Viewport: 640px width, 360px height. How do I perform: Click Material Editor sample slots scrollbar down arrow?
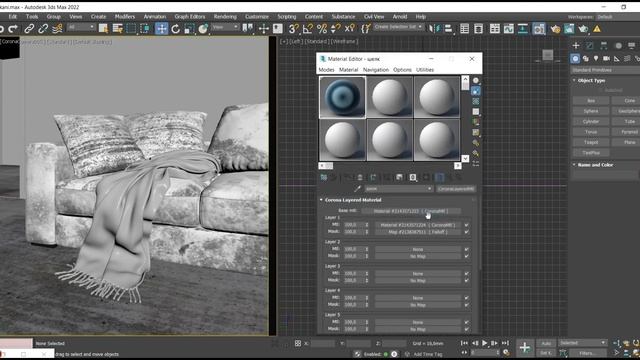465,158
